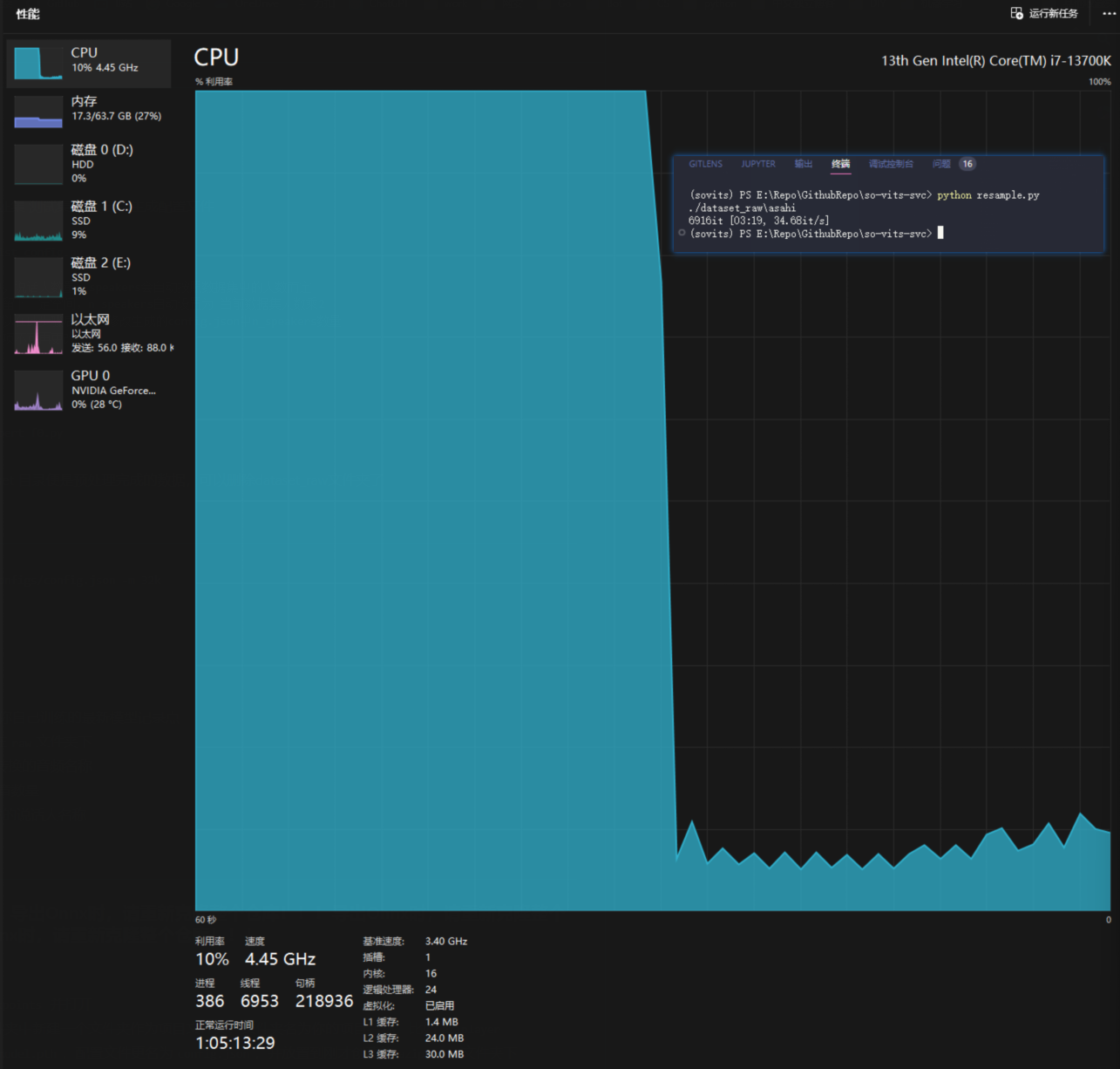Click the '6916it [03:19, 34.68it/s]' output line

759,221
